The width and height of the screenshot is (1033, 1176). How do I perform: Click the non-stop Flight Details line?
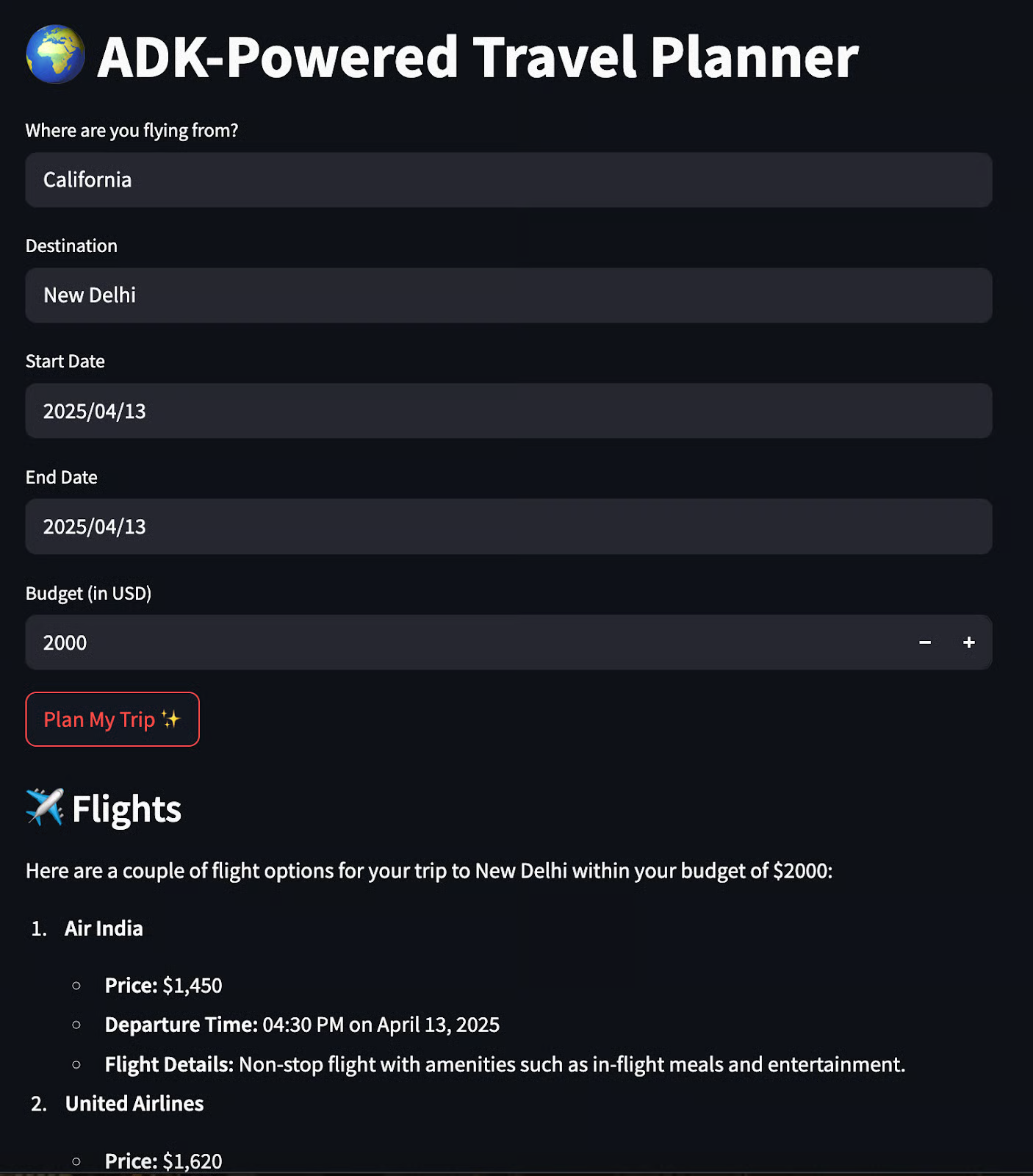click(x=505, y=1064)
